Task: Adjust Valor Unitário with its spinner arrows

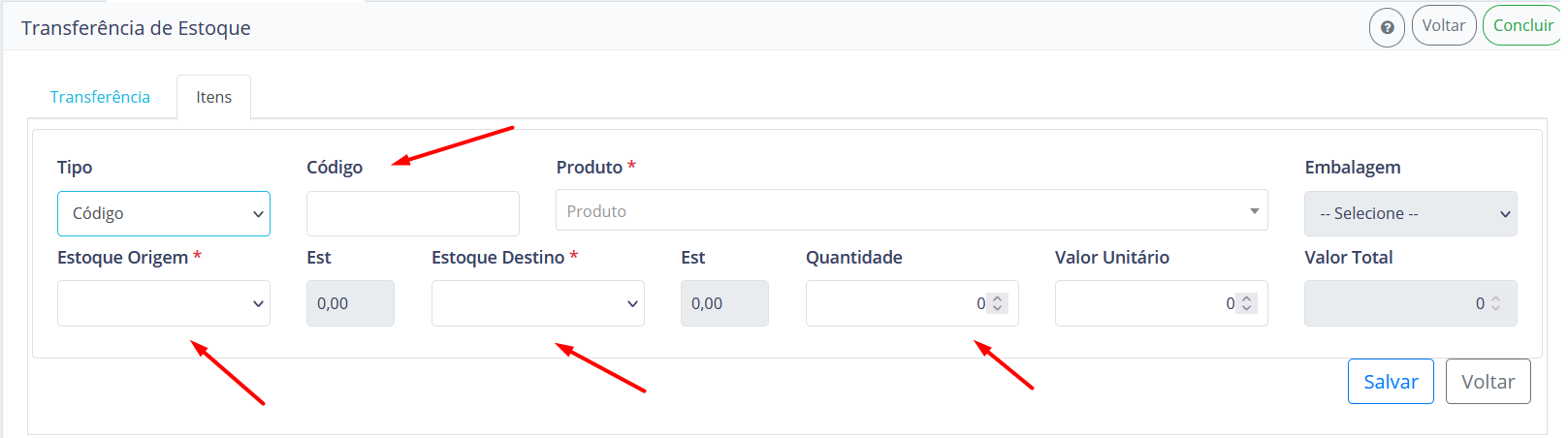Action: [x=1247, y=303]
